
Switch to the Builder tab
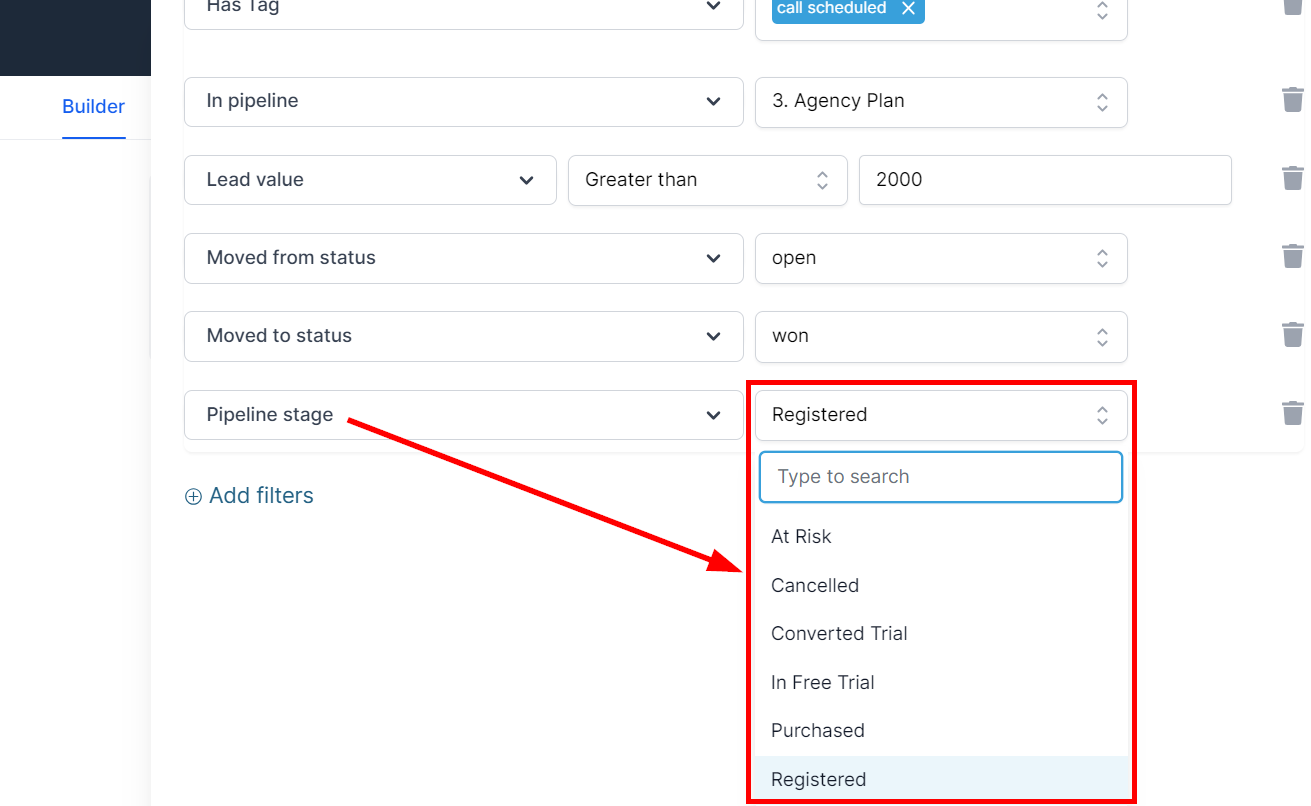pyautogui.click(x=93, y=107)
